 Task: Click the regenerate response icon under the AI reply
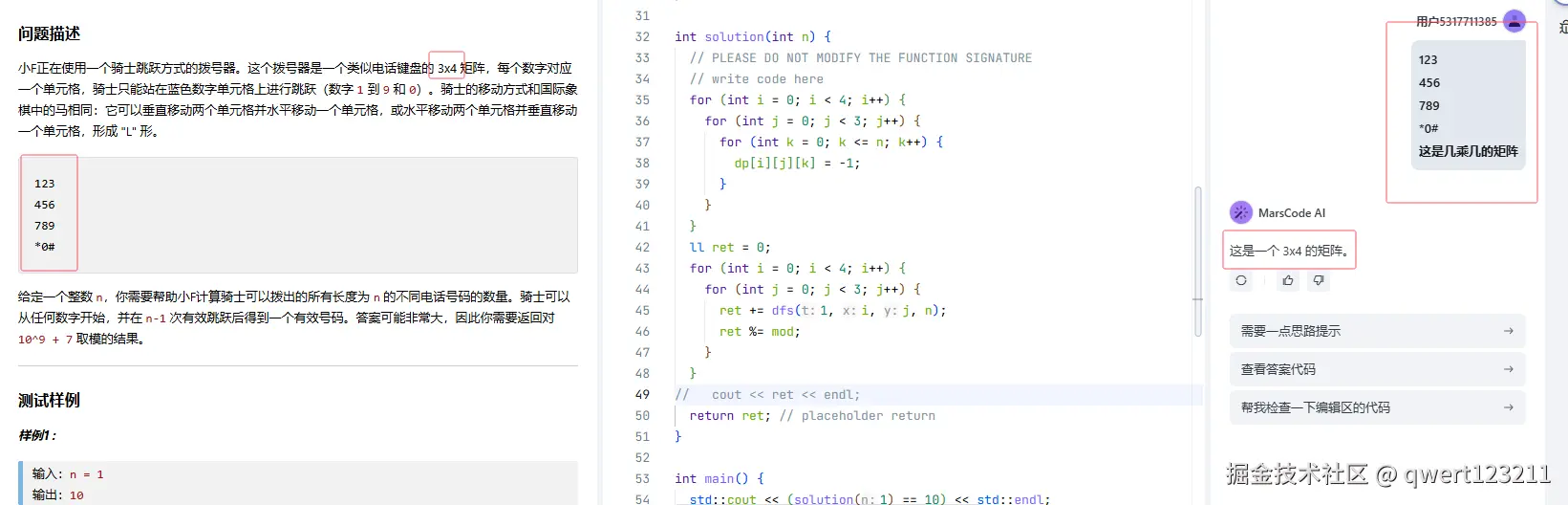pos(1241,280)
